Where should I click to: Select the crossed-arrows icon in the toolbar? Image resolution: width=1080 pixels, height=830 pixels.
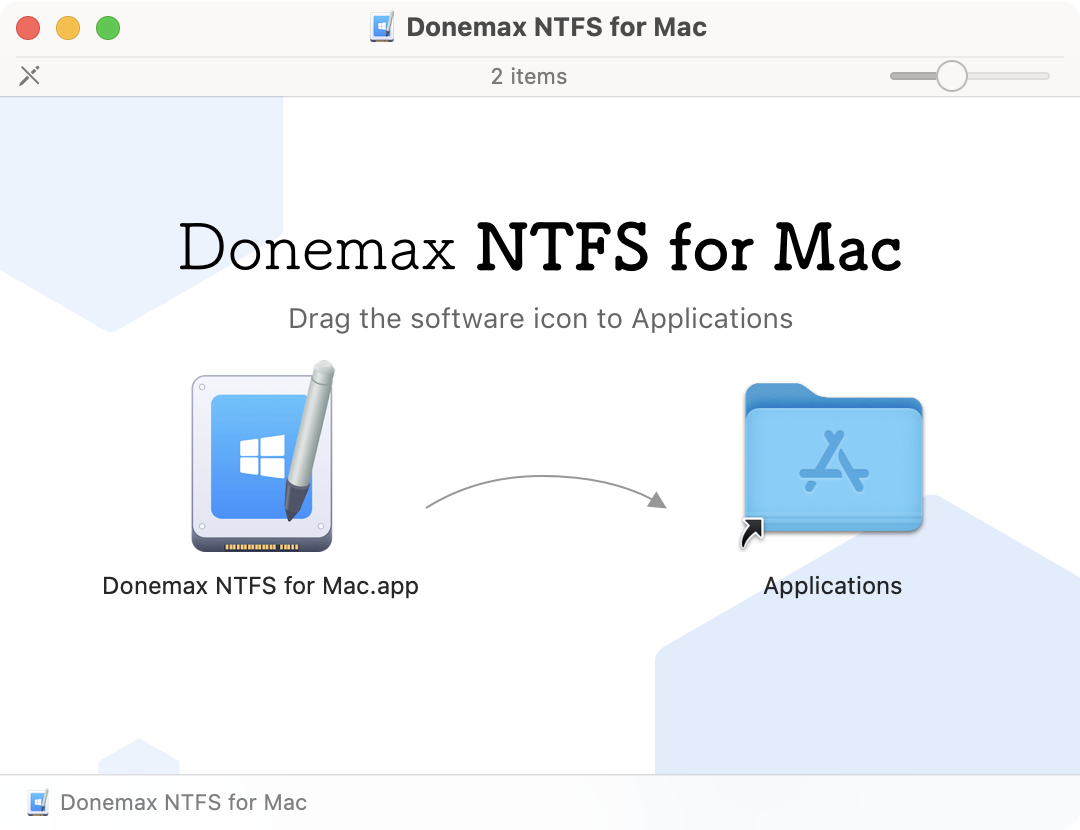click(x=29, y=75)
